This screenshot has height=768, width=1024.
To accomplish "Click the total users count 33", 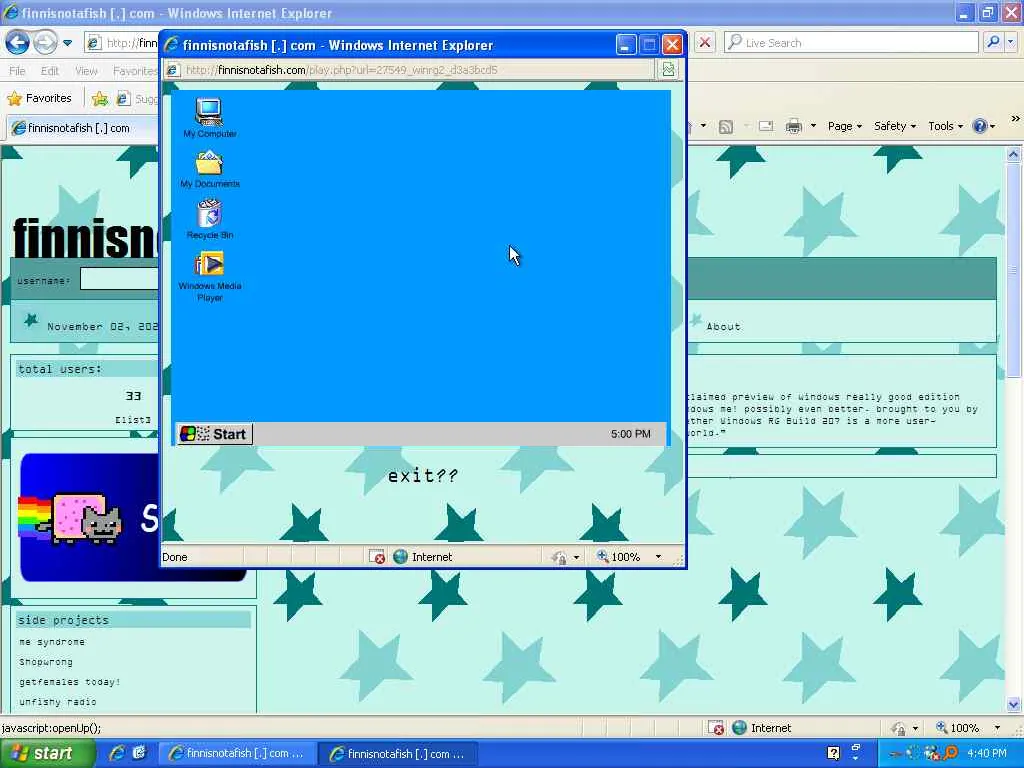I will [x=133, y=396].
